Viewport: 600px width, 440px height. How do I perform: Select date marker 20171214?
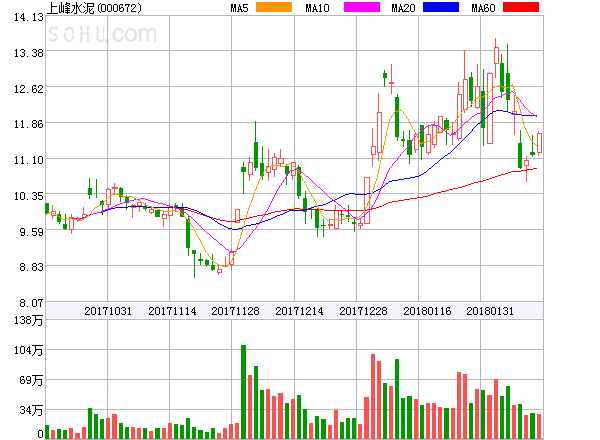[299, 311]
